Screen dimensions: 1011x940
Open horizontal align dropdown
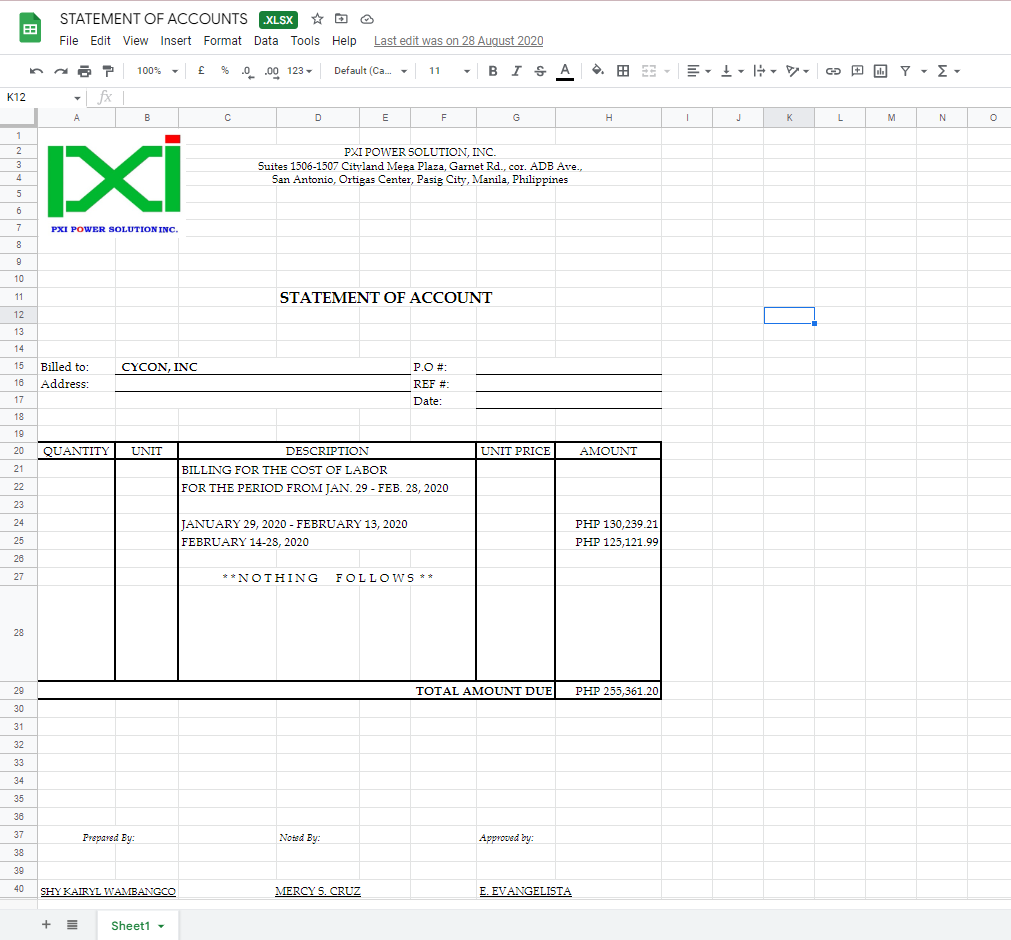(698, 71)
